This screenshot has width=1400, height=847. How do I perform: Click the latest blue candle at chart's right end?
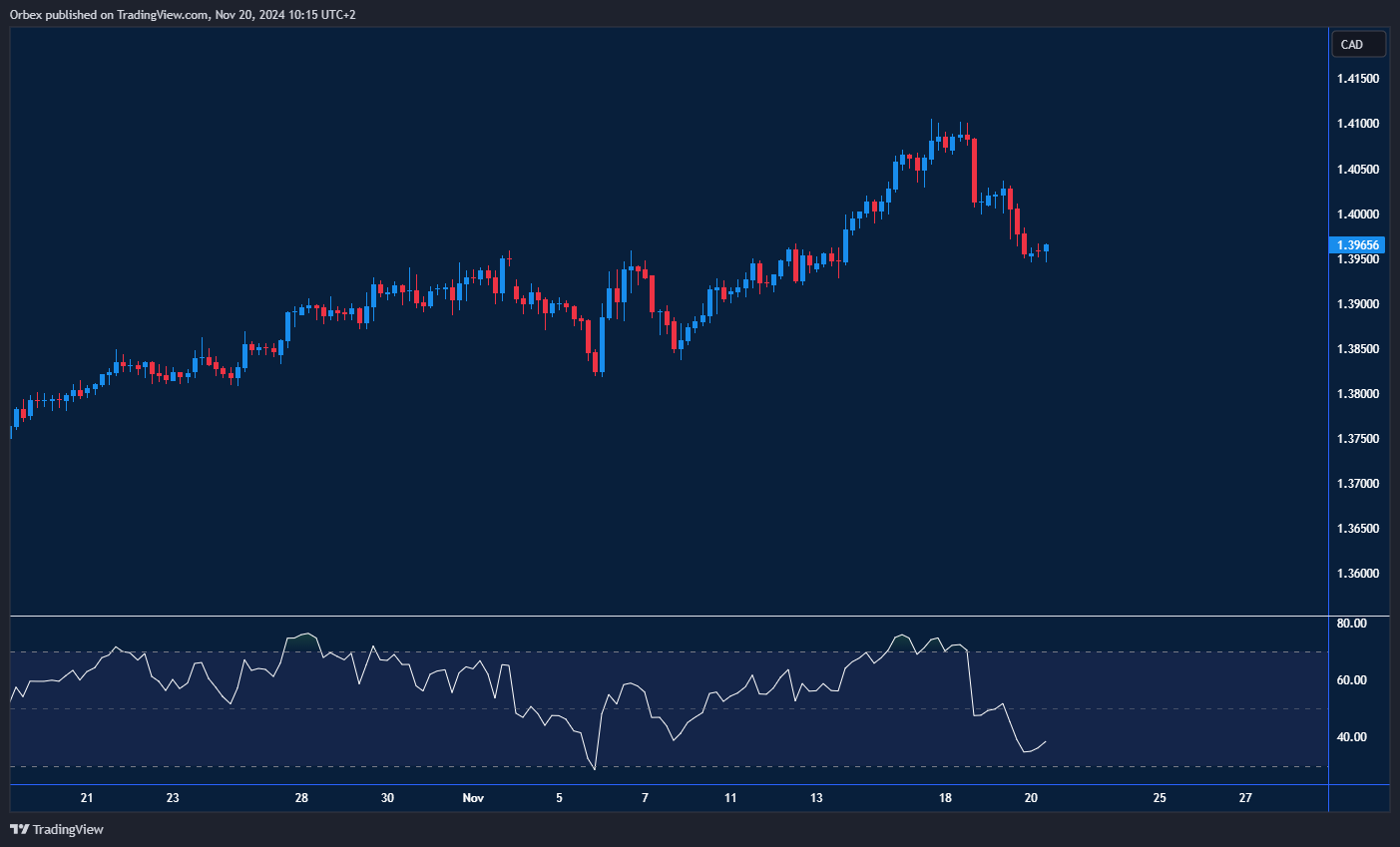1046,248
